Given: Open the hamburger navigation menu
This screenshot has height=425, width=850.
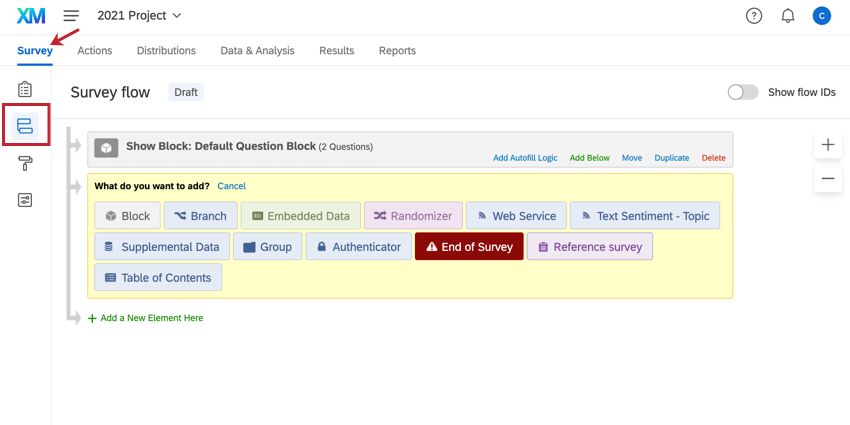Looking at the screenshot, I should click(x=71, y=16).
